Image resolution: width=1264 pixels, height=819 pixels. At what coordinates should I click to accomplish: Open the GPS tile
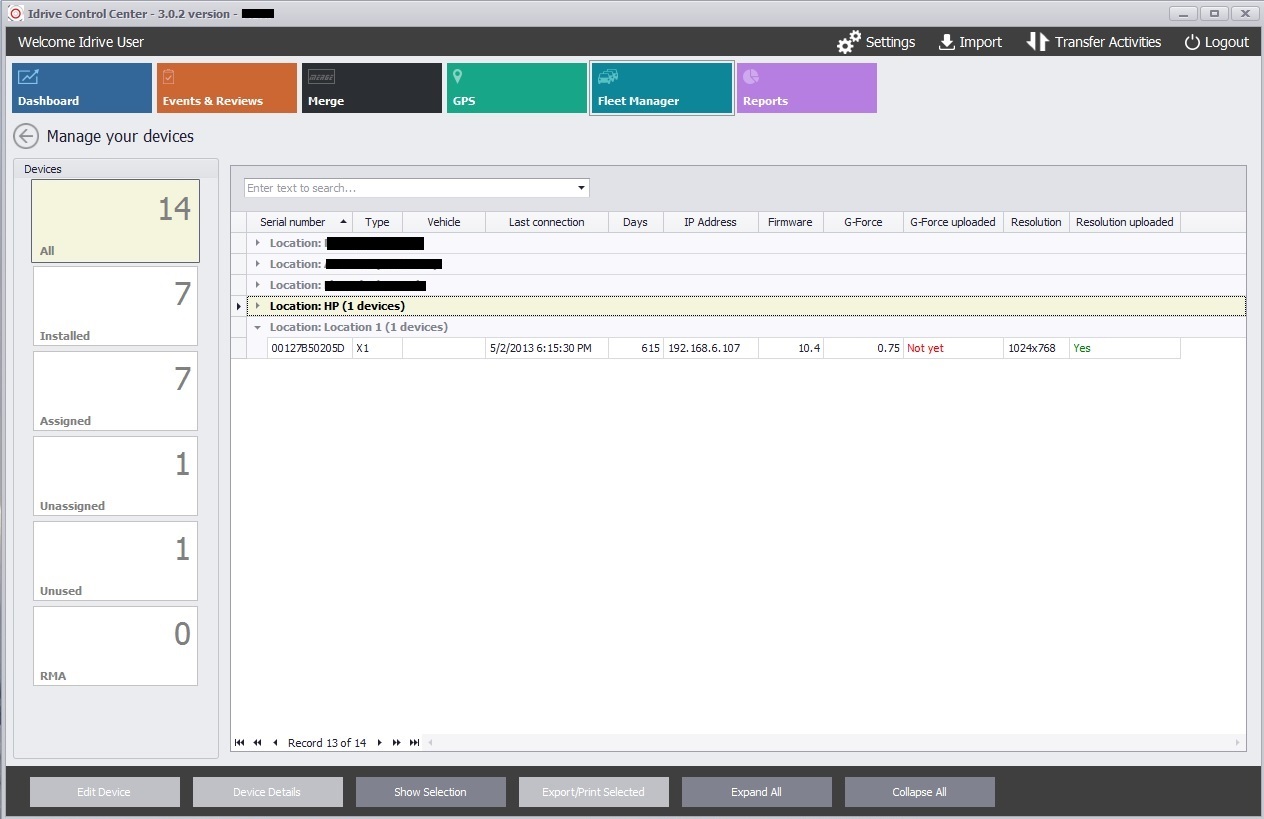(x=517, y=88)
